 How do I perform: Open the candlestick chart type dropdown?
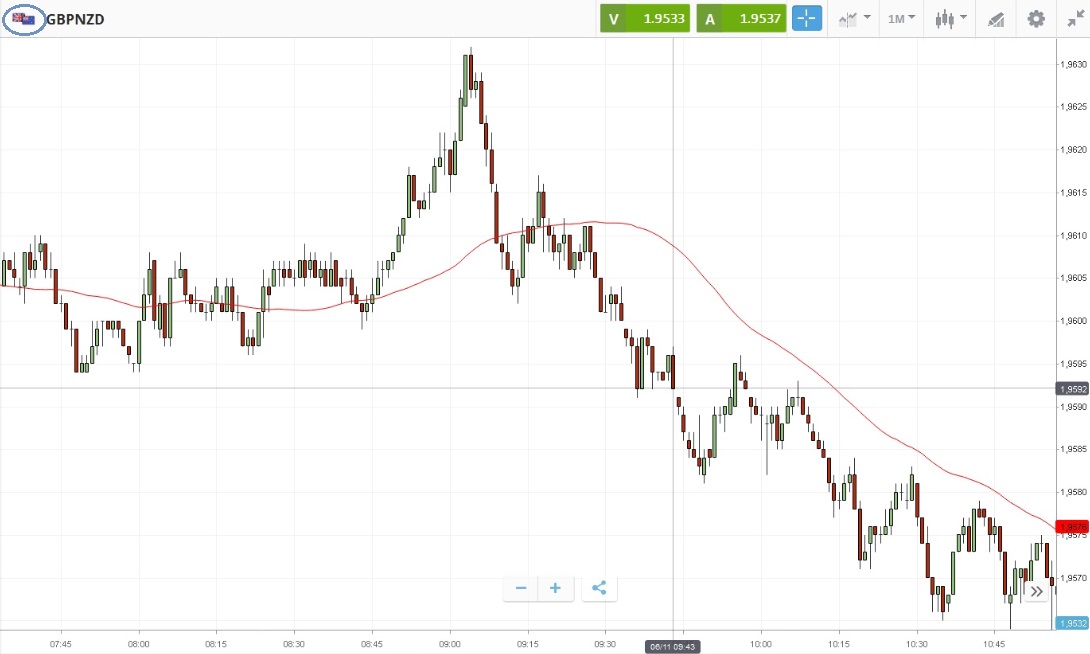tap(951, 19)
